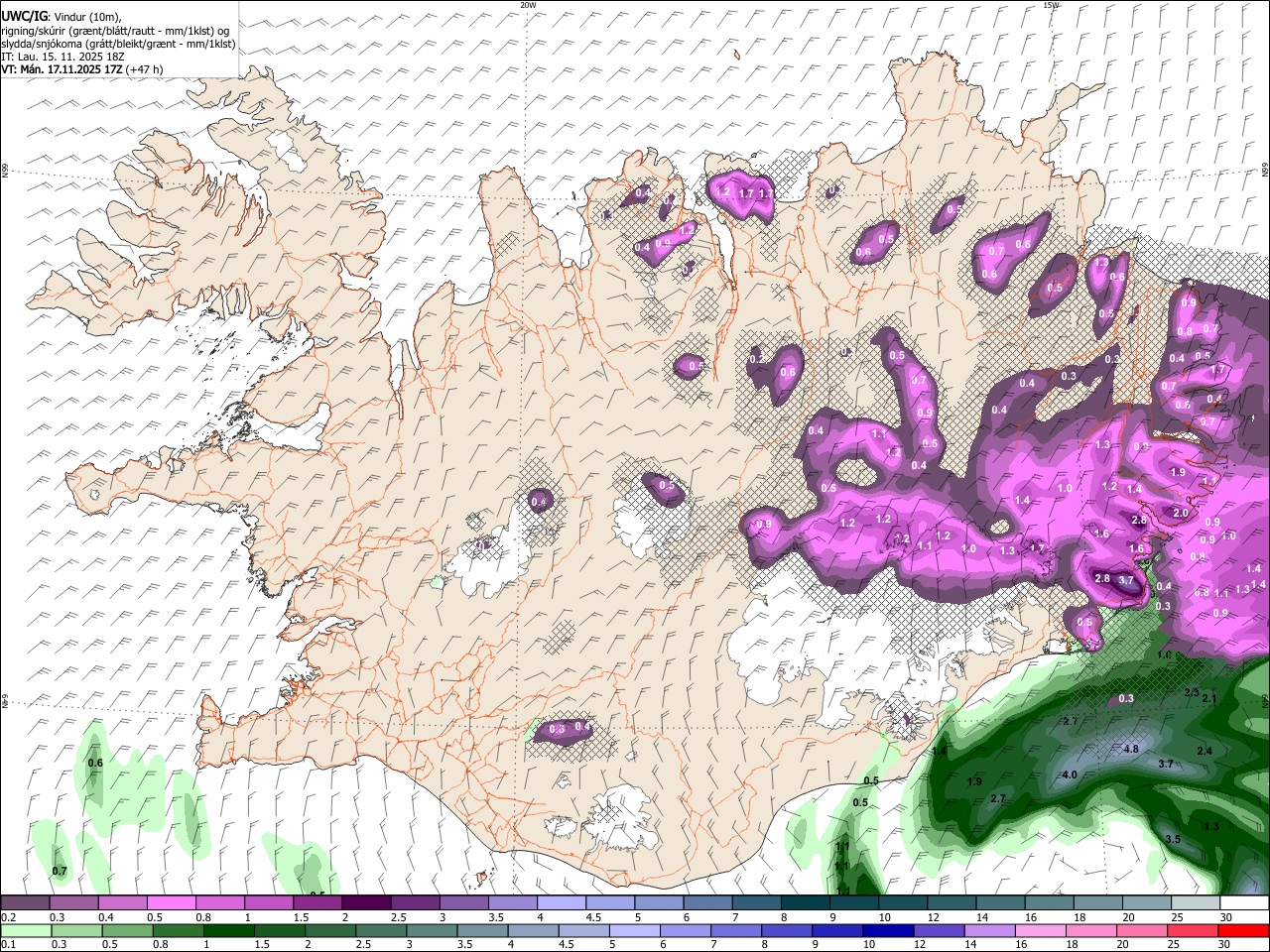Viewport: 1270px width, 952px height.
Task: Click the darkest green swatch labeled 1 in rain legend
Action: pyautogui.click(x=228, y=930)
